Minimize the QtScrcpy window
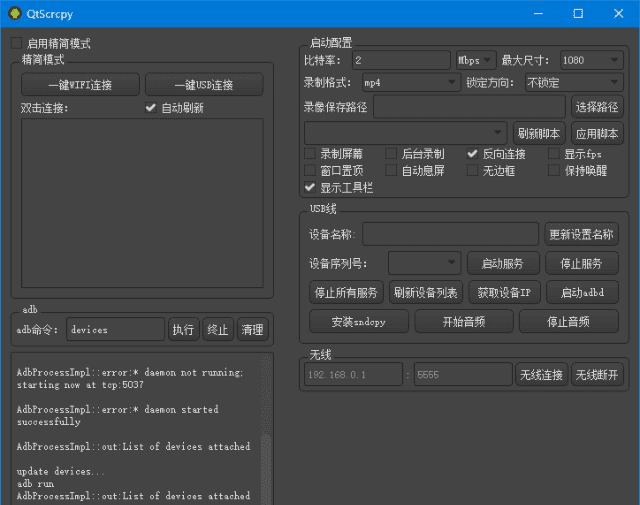Viewport: 640px width, 505px height. [x=538, y=13]
